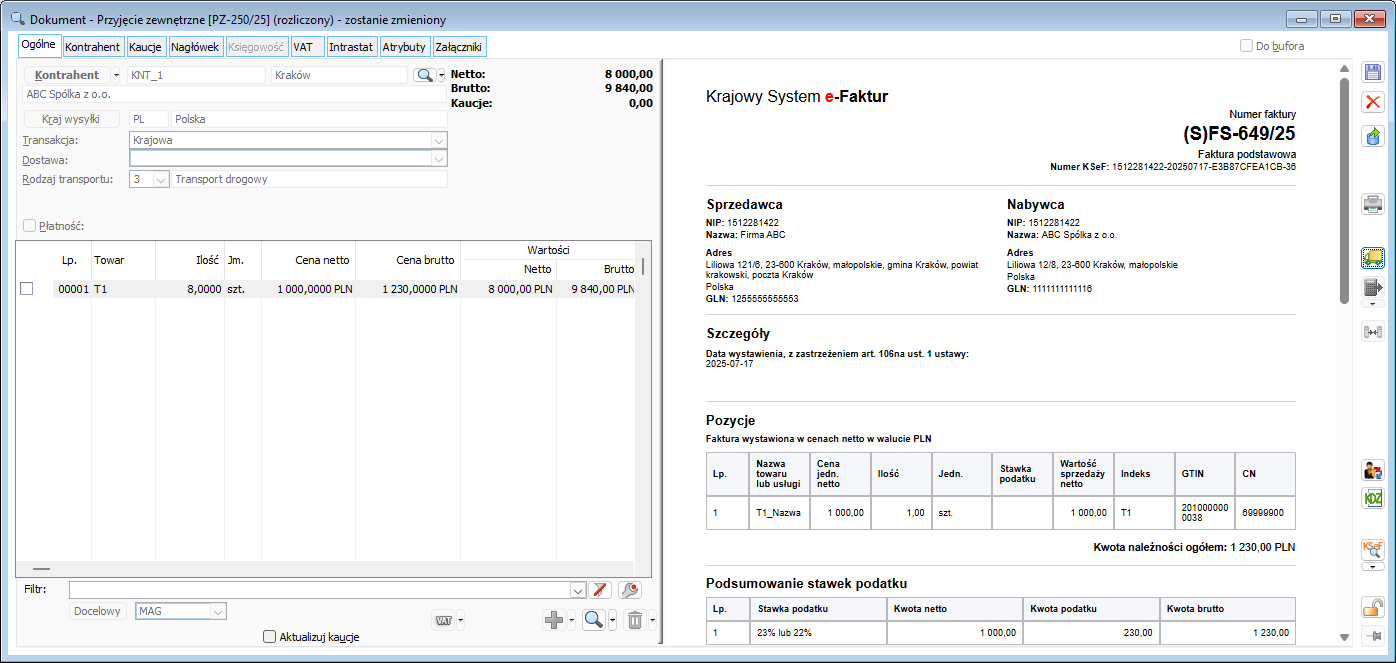Open the KSeF preview icon

click(1373, 549)
